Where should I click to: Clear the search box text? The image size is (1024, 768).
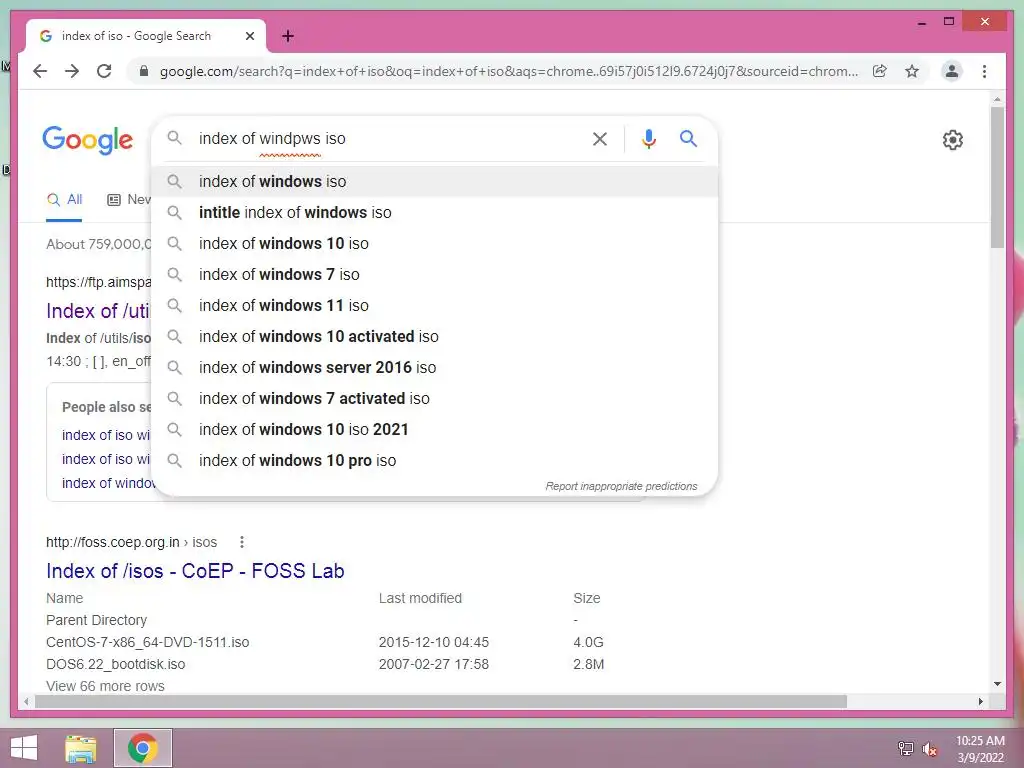point(600,138)
